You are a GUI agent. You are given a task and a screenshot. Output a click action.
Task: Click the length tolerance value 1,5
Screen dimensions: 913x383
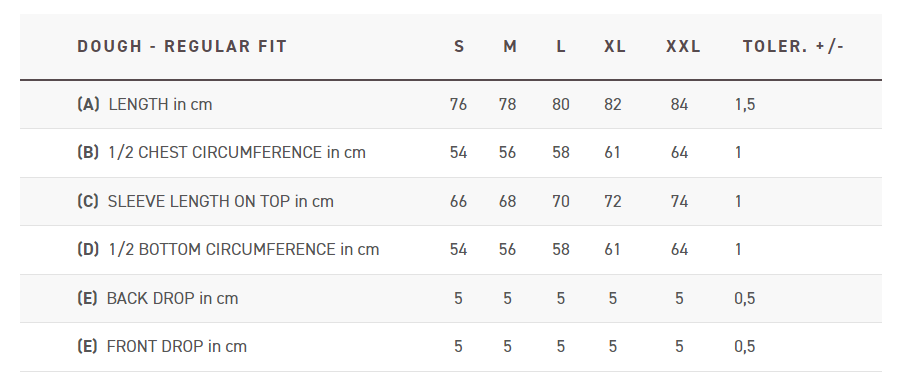tap(745, 105)
